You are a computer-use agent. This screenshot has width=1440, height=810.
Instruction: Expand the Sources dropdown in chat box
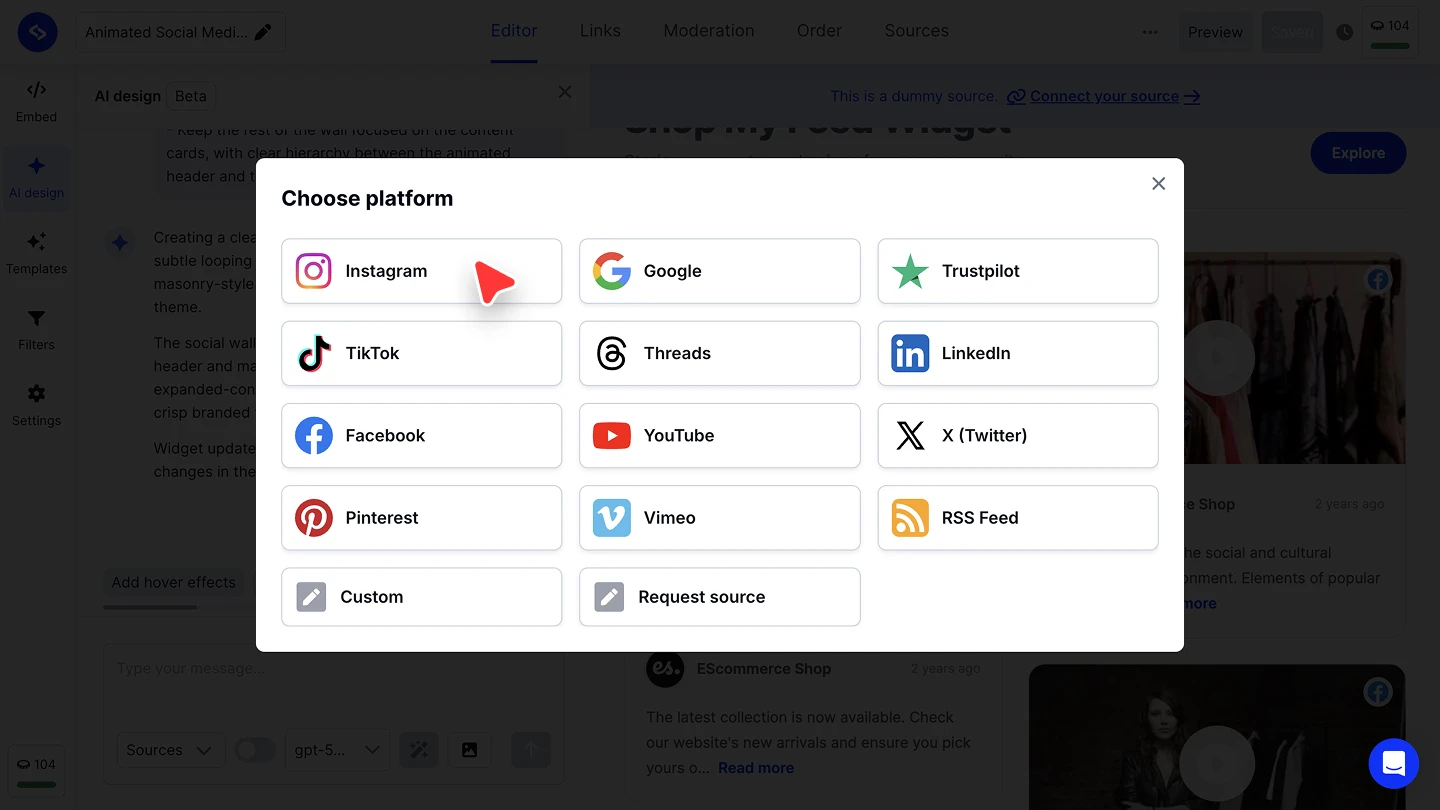[169, 750]
